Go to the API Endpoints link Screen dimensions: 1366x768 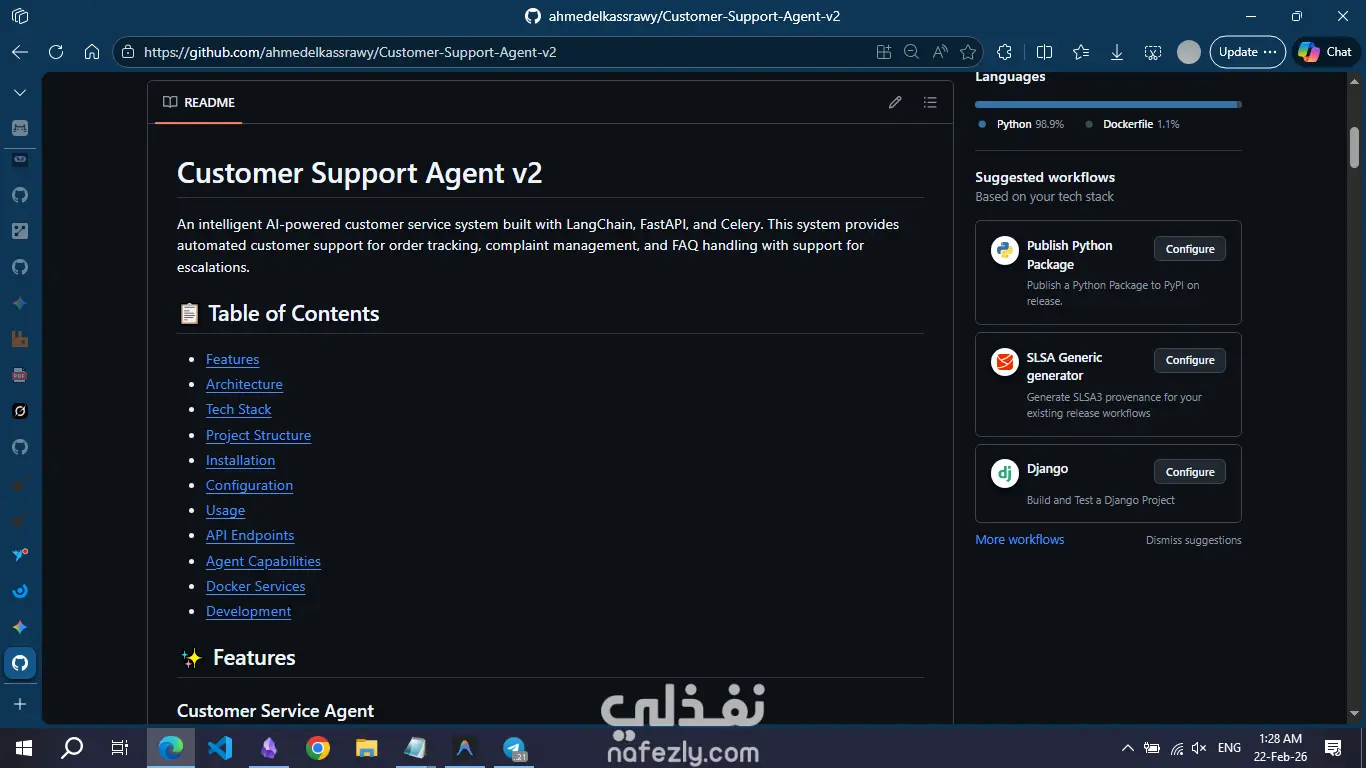coord(250,535)
